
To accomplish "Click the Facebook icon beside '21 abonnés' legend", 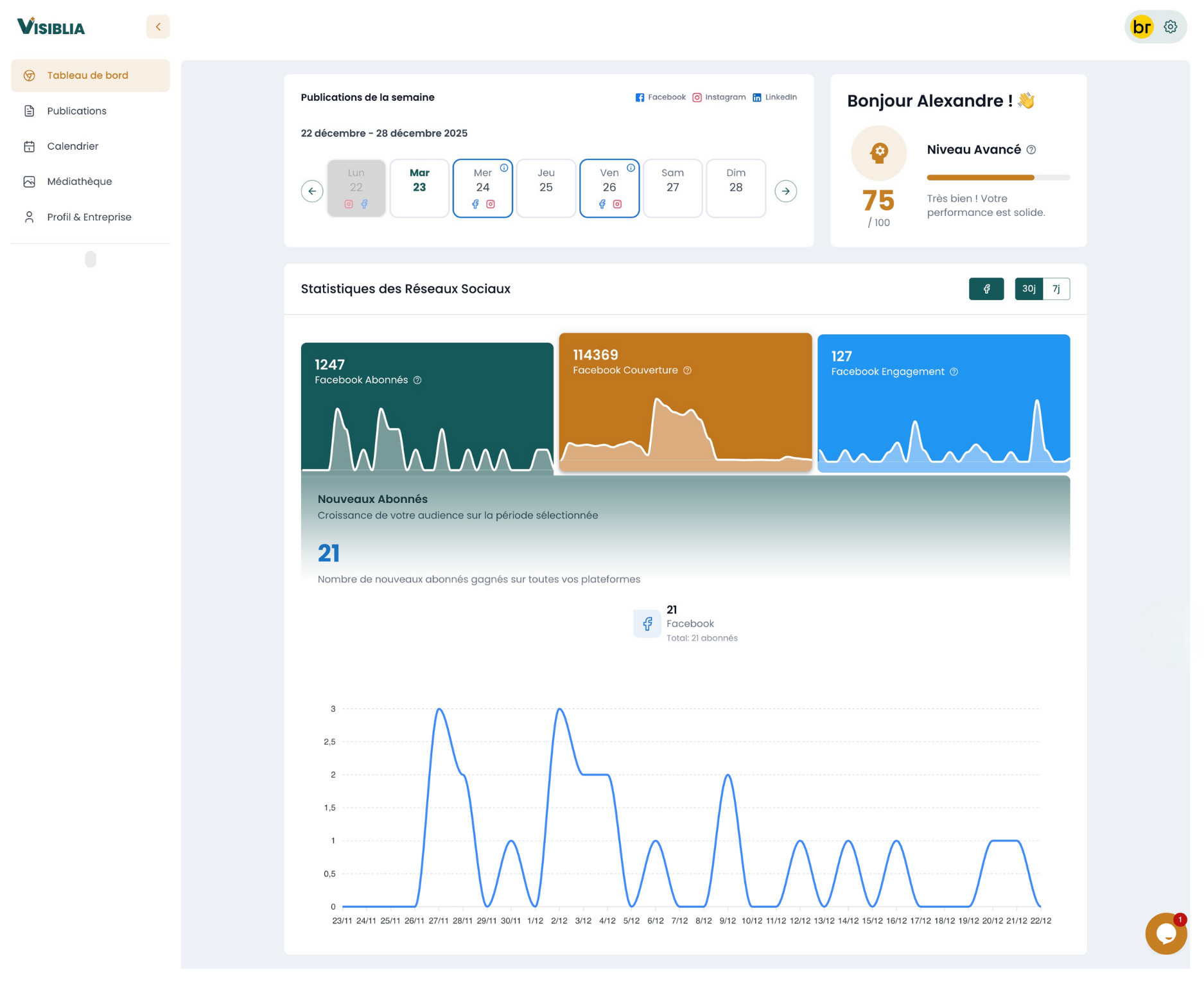I will pos(647,623).
